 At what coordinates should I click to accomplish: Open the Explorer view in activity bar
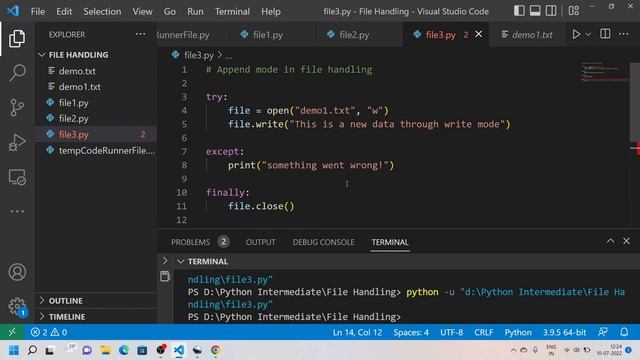coord(17,38)
